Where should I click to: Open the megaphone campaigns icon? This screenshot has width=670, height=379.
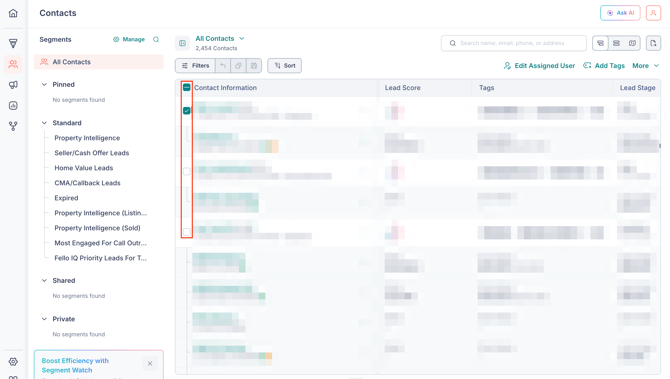tap(13, 85)
